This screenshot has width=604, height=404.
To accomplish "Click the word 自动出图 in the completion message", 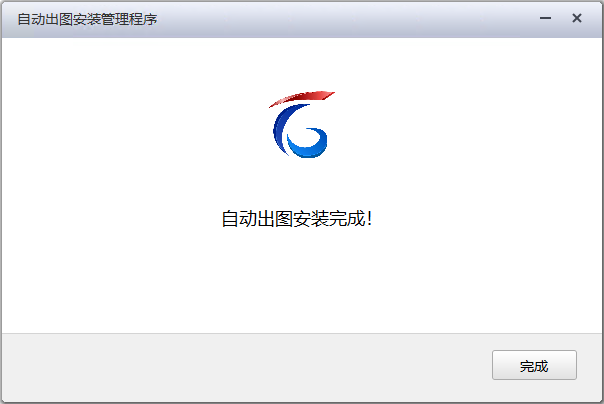I will point(257,219).
